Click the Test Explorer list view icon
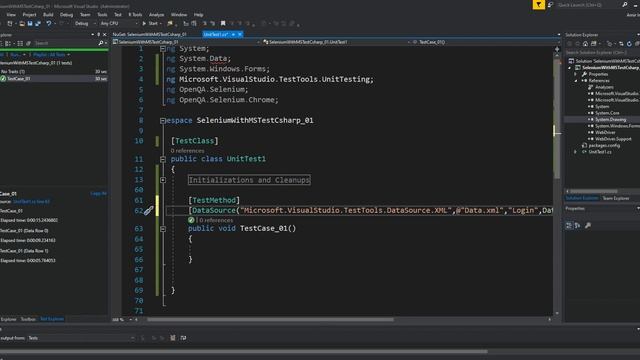This screenshot has height=360, width=640. coord(20,43)
